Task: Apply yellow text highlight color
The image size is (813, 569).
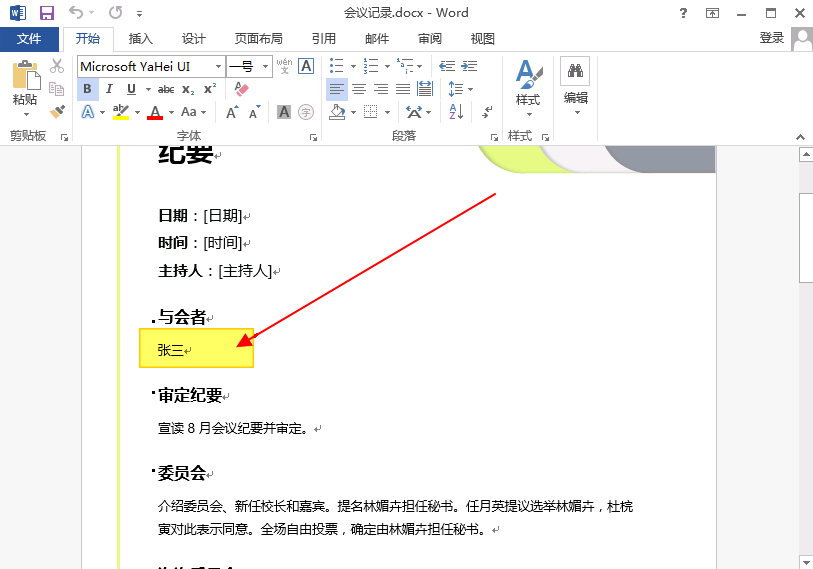Action: click(x=121, y=112)
